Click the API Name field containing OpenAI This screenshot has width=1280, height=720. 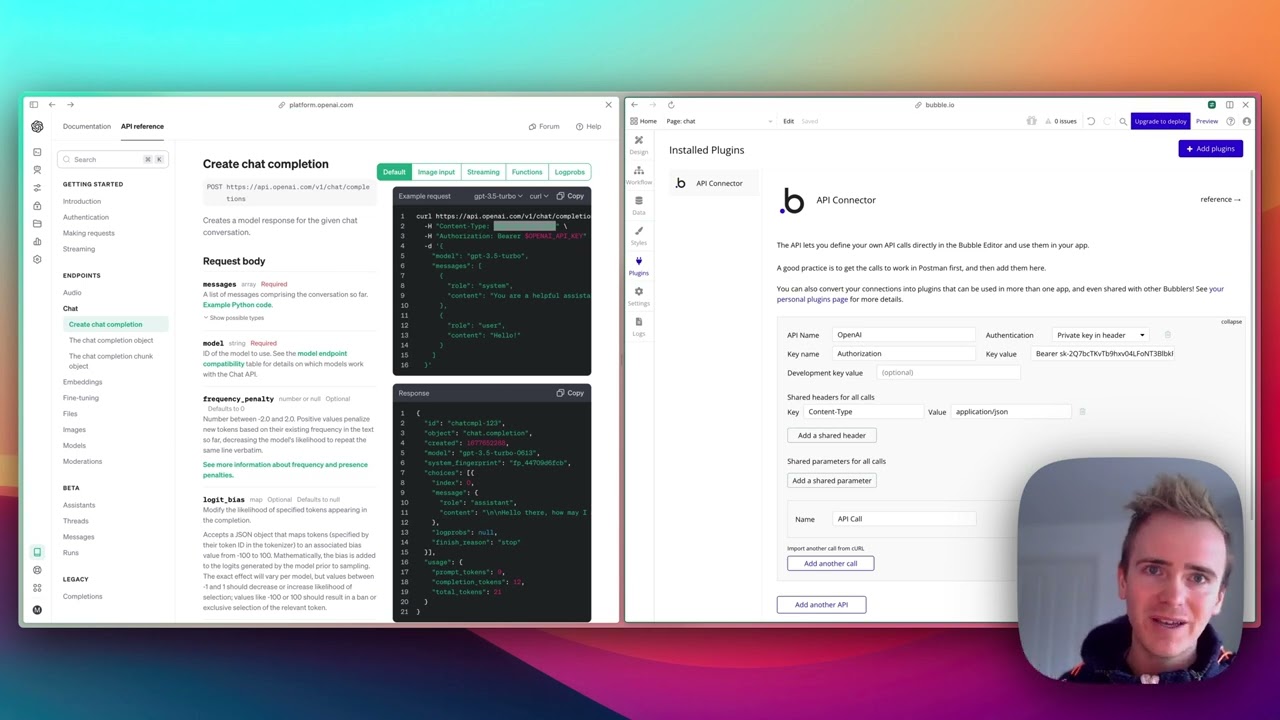click(x=905, y=335)
